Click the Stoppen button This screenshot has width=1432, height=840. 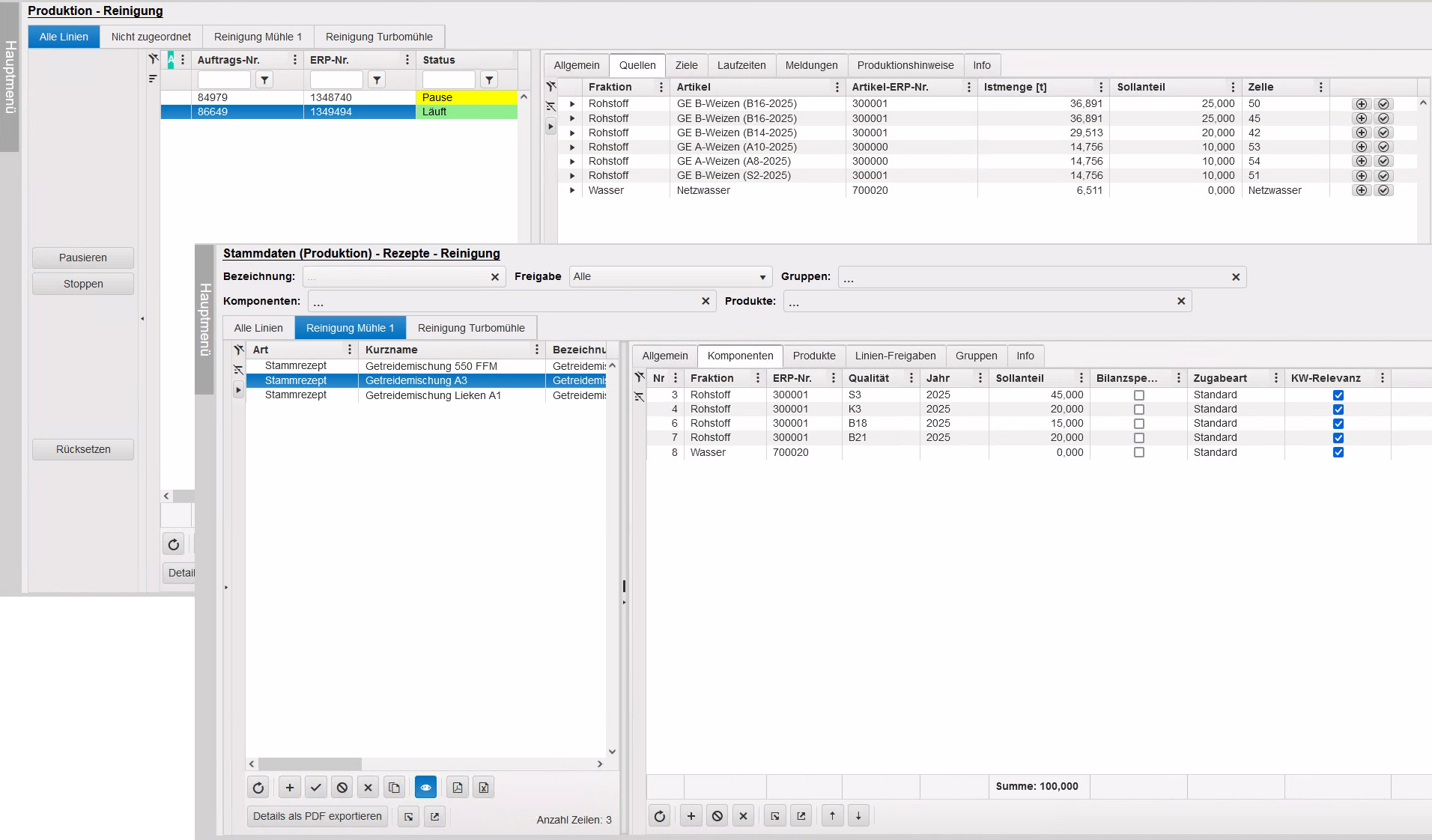(83, 284)
